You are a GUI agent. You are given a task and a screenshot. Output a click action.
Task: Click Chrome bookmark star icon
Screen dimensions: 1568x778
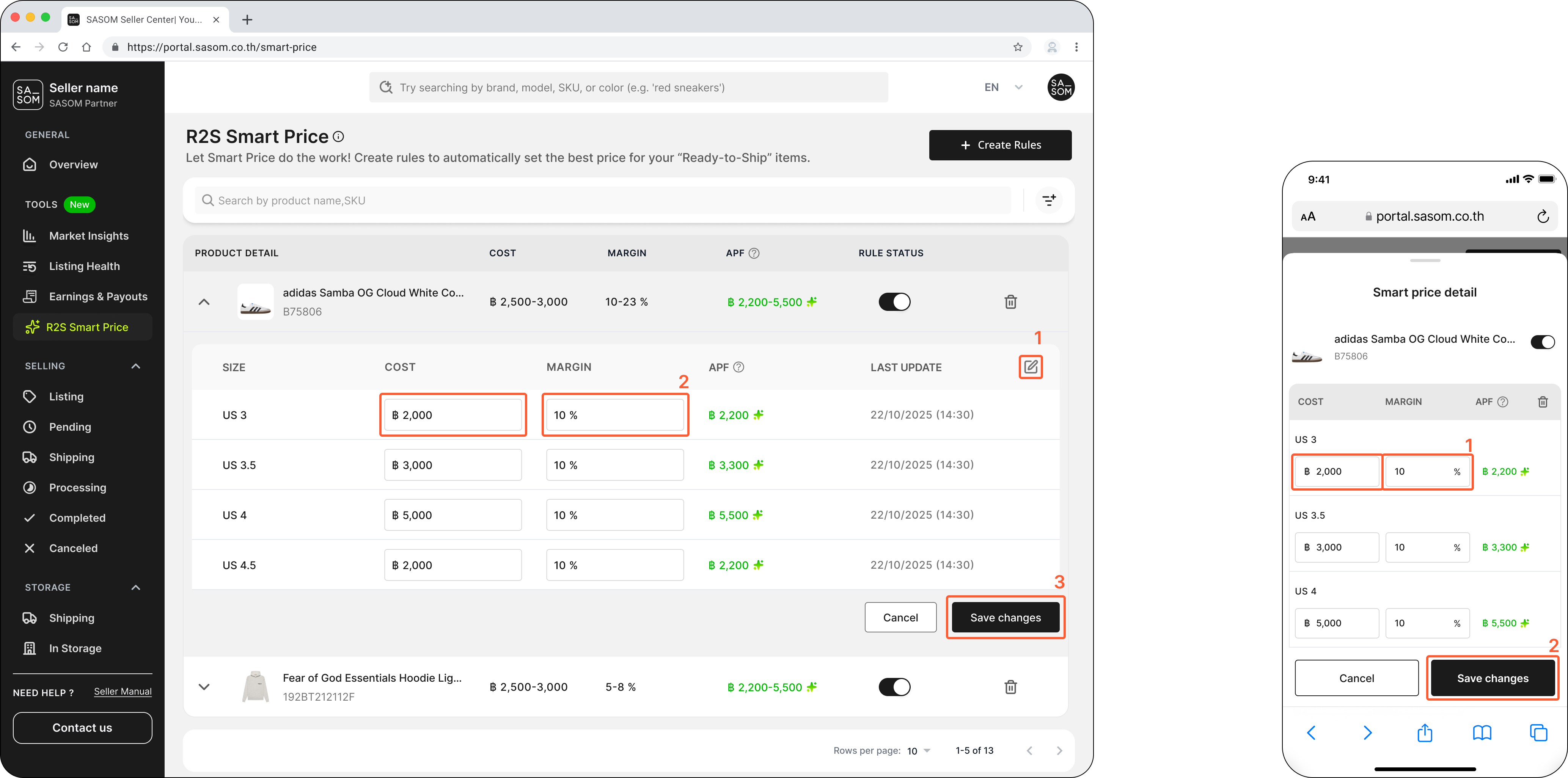click(1018, 47)
